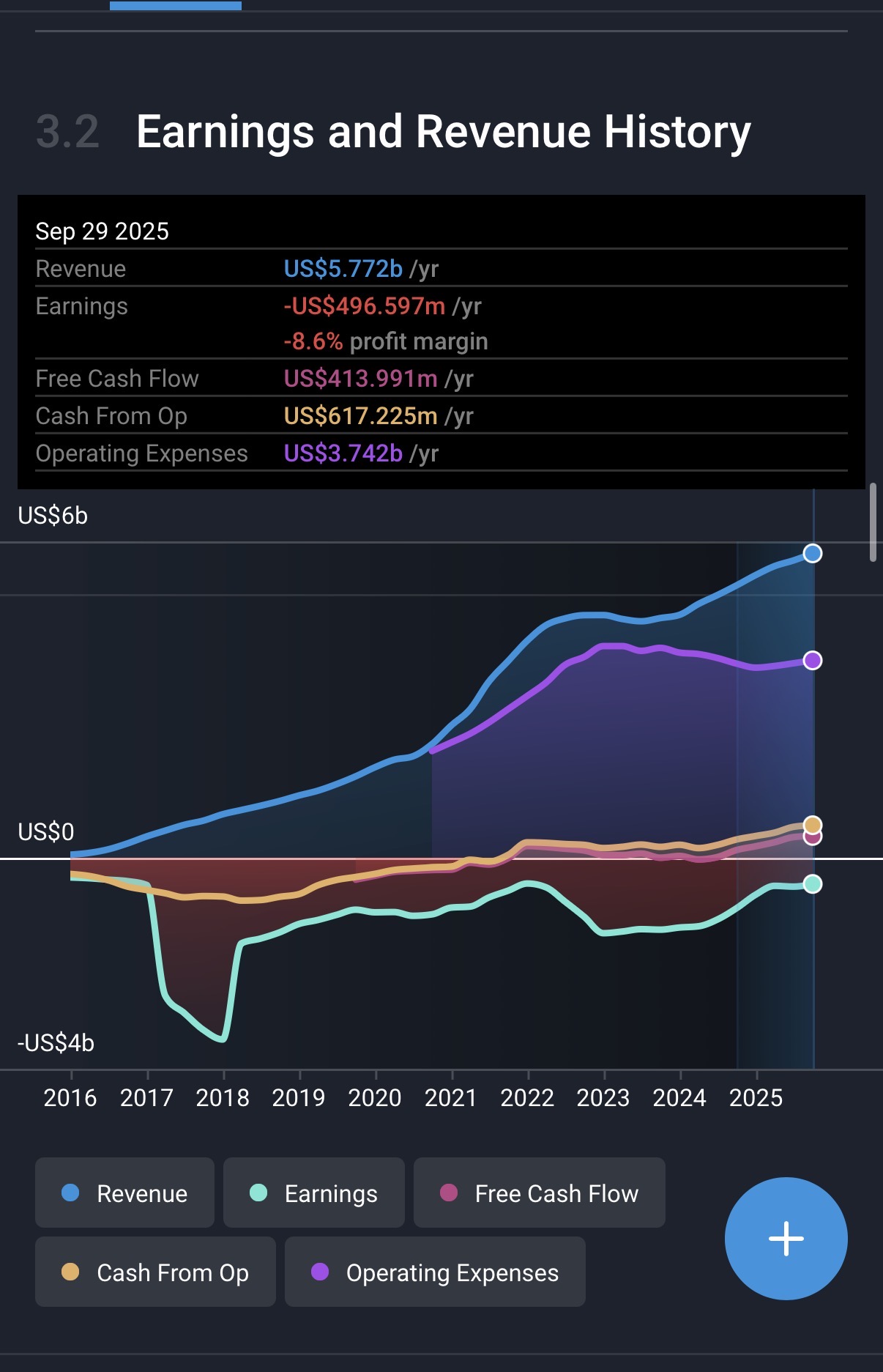Tap the 2025 label on the x-axis
Viewport: 883px width, 1372px height.
click(756, 1097)
